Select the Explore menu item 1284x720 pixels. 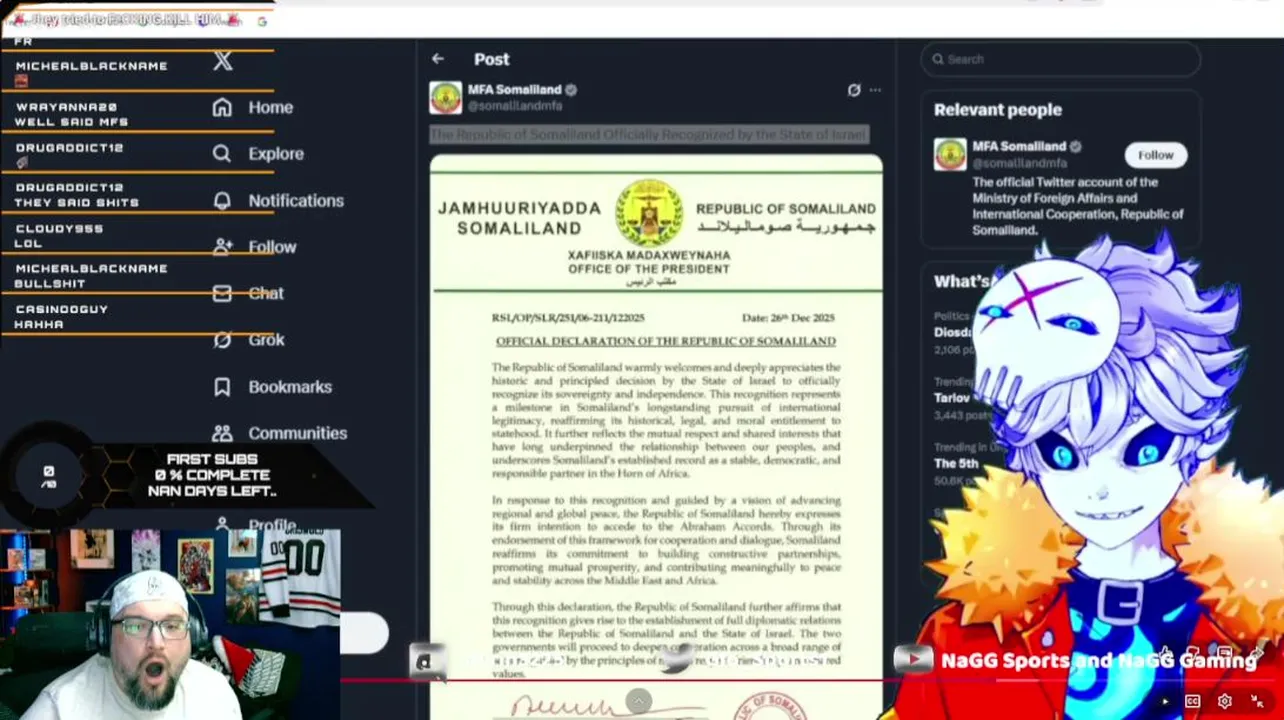tap(276, 154)
